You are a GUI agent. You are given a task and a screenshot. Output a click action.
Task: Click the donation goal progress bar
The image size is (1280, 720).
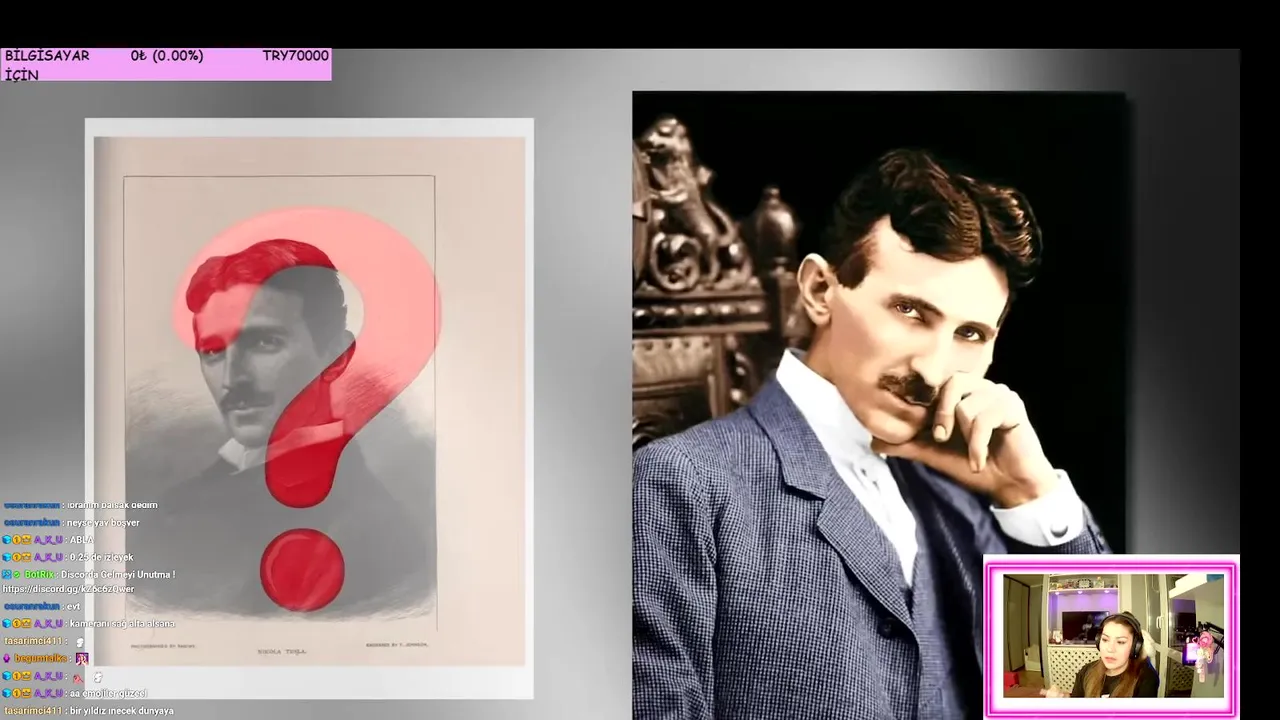pos(166,65)
